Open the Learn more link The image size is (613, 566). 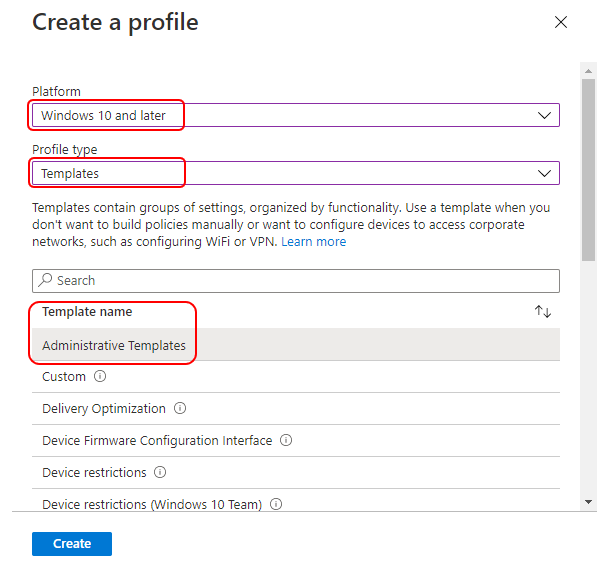point(314,242)
